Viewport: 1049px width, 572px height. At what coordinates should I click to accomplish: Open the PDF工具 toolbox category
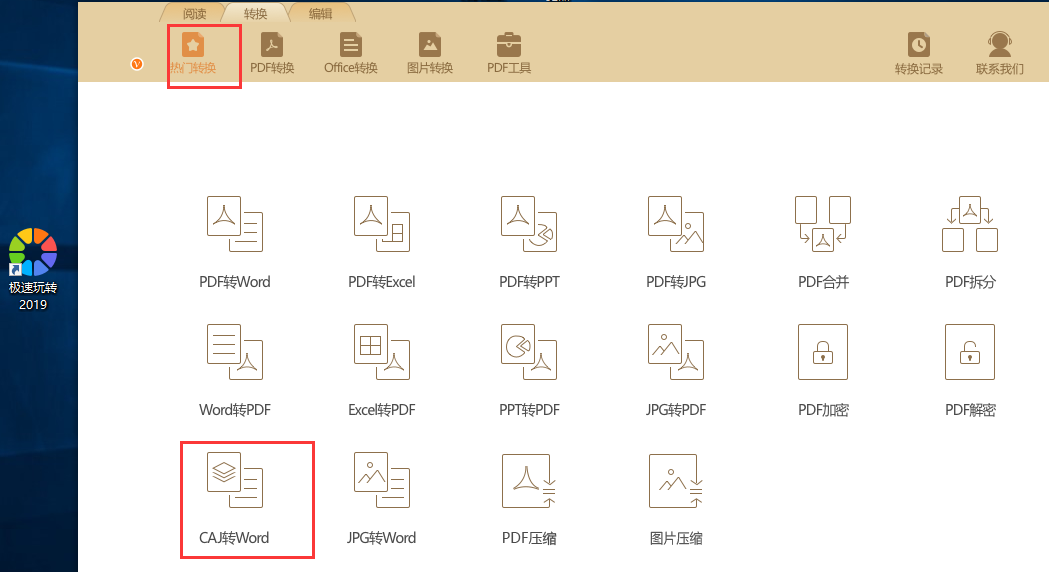pyautogui.click(x=508, y=53)
